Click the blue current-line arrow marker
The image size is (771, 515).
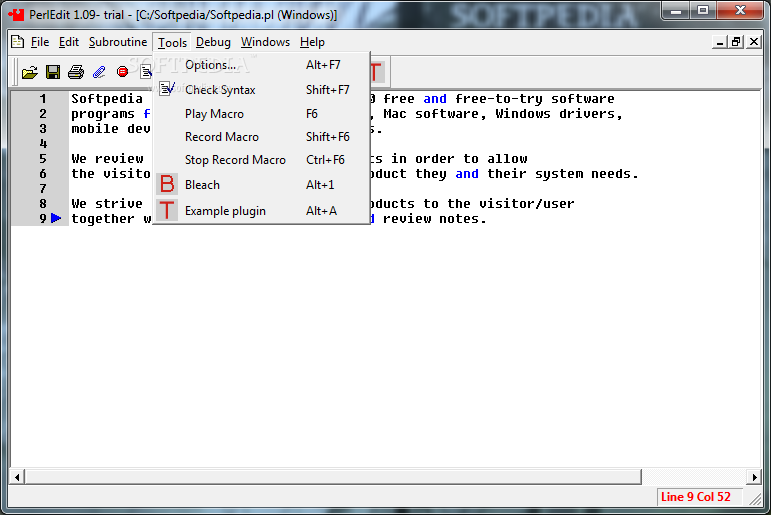pos(56,218)
